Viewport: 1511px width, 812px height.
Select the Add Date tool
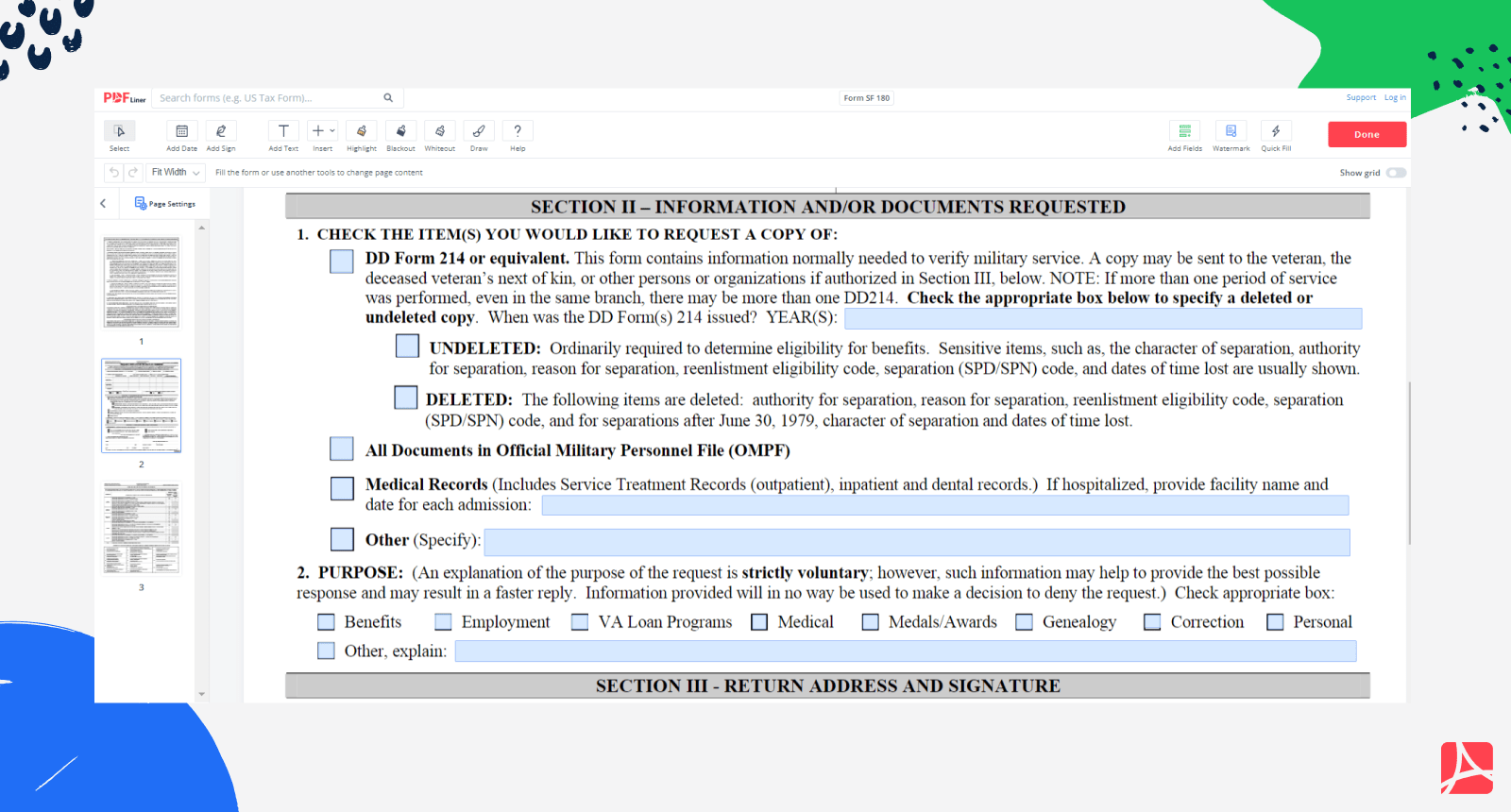tap(181, 132)
